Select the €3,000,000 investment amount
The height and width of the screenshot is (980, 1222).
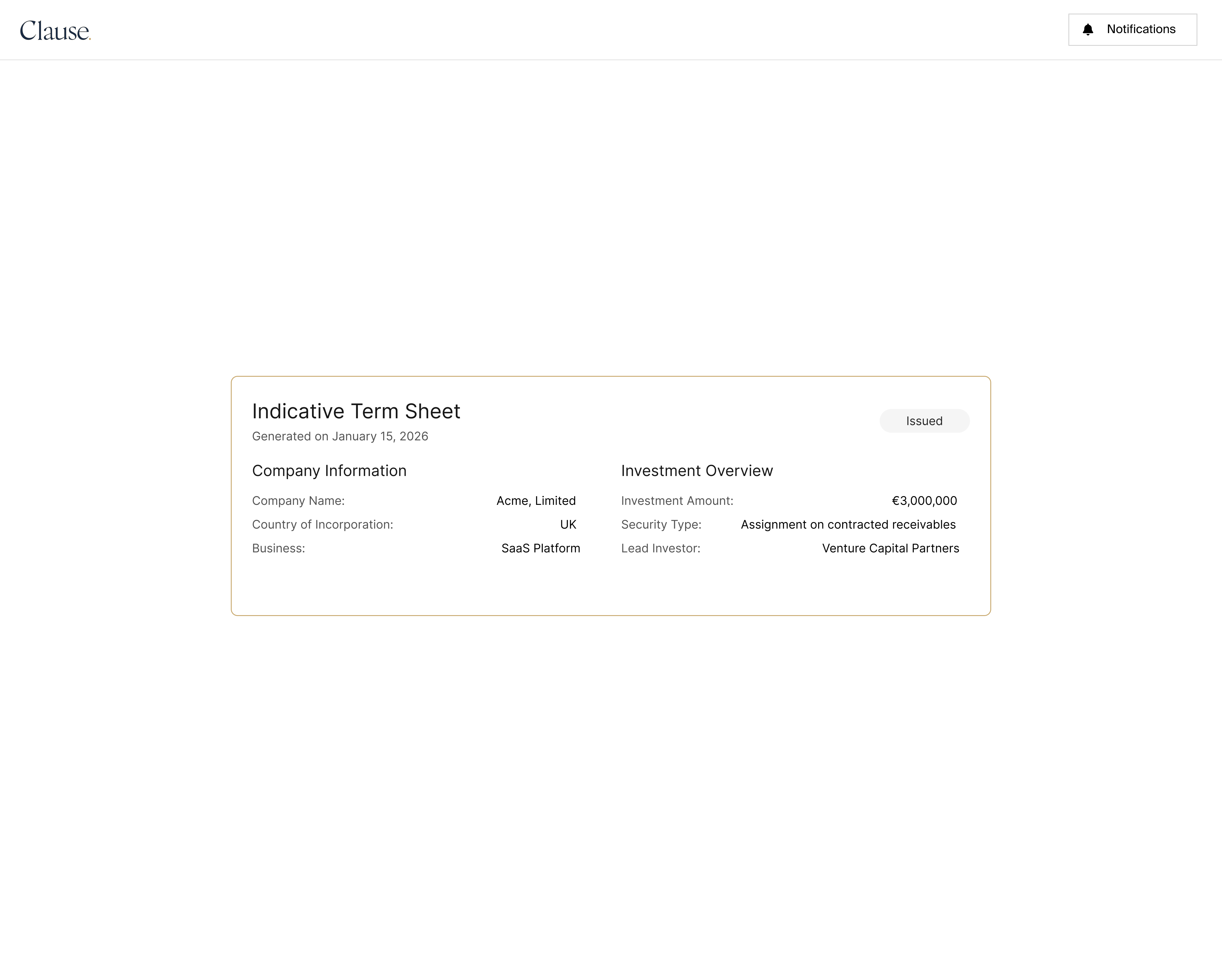[924, 501]
